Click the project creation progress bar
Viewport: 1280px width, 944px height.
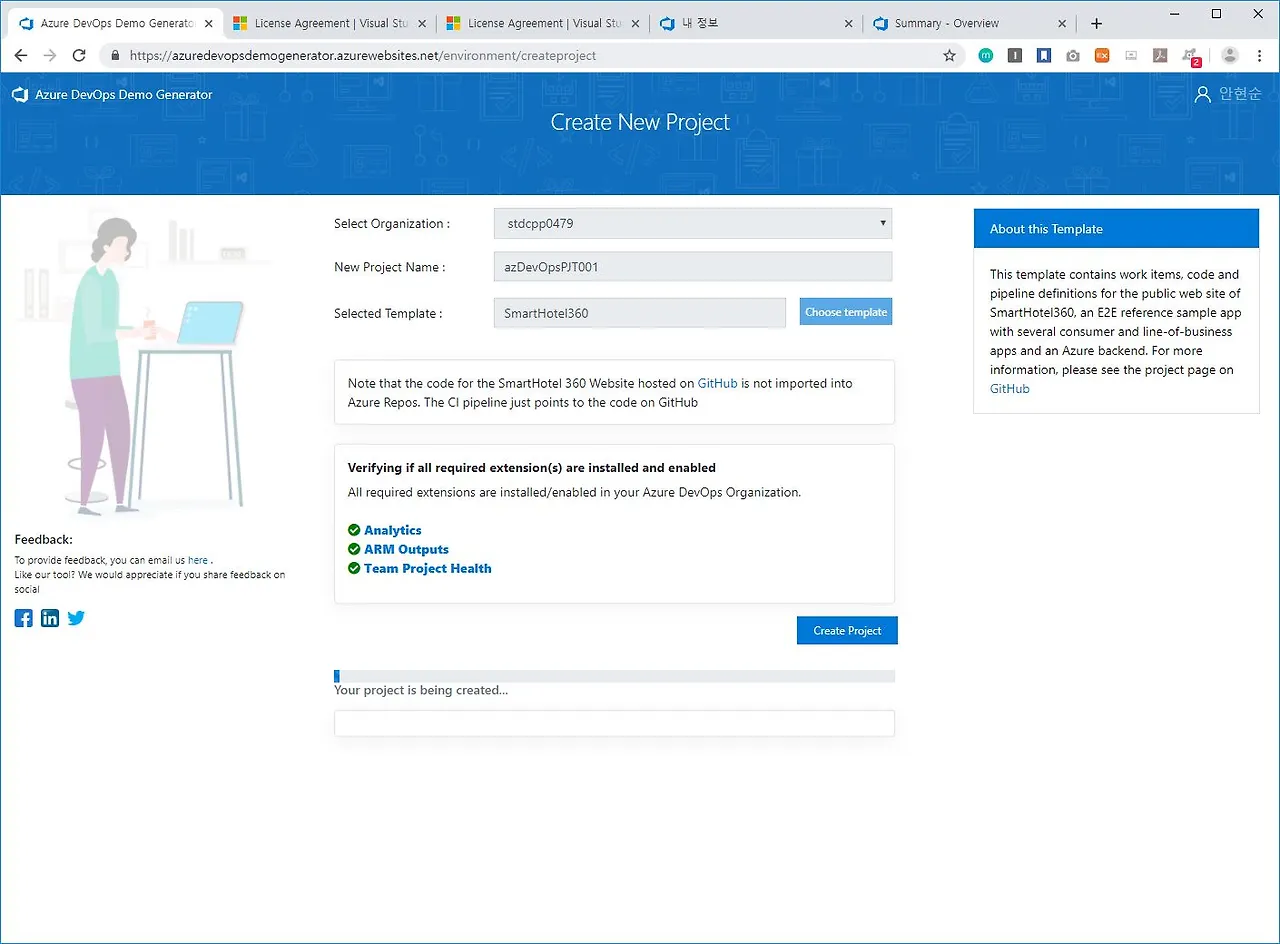pos(614,676)
